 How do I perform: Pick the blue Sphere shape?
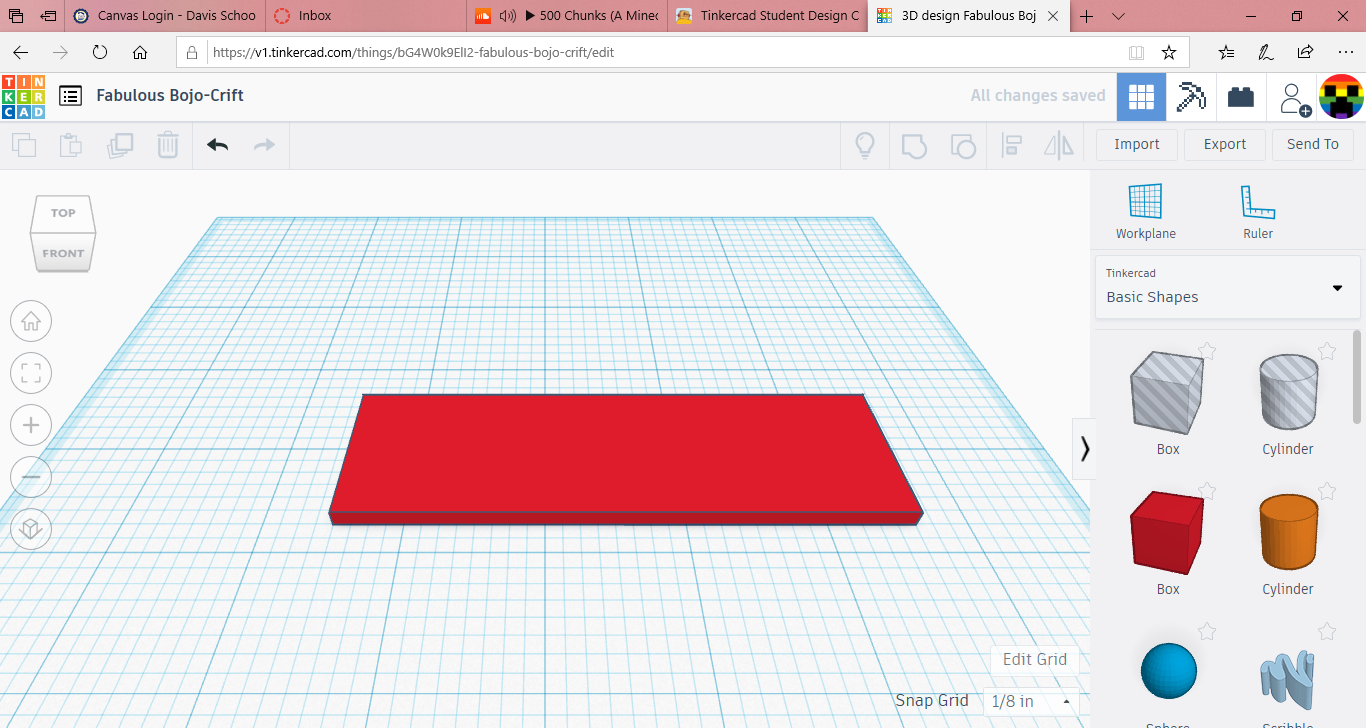coord(1168,671)
